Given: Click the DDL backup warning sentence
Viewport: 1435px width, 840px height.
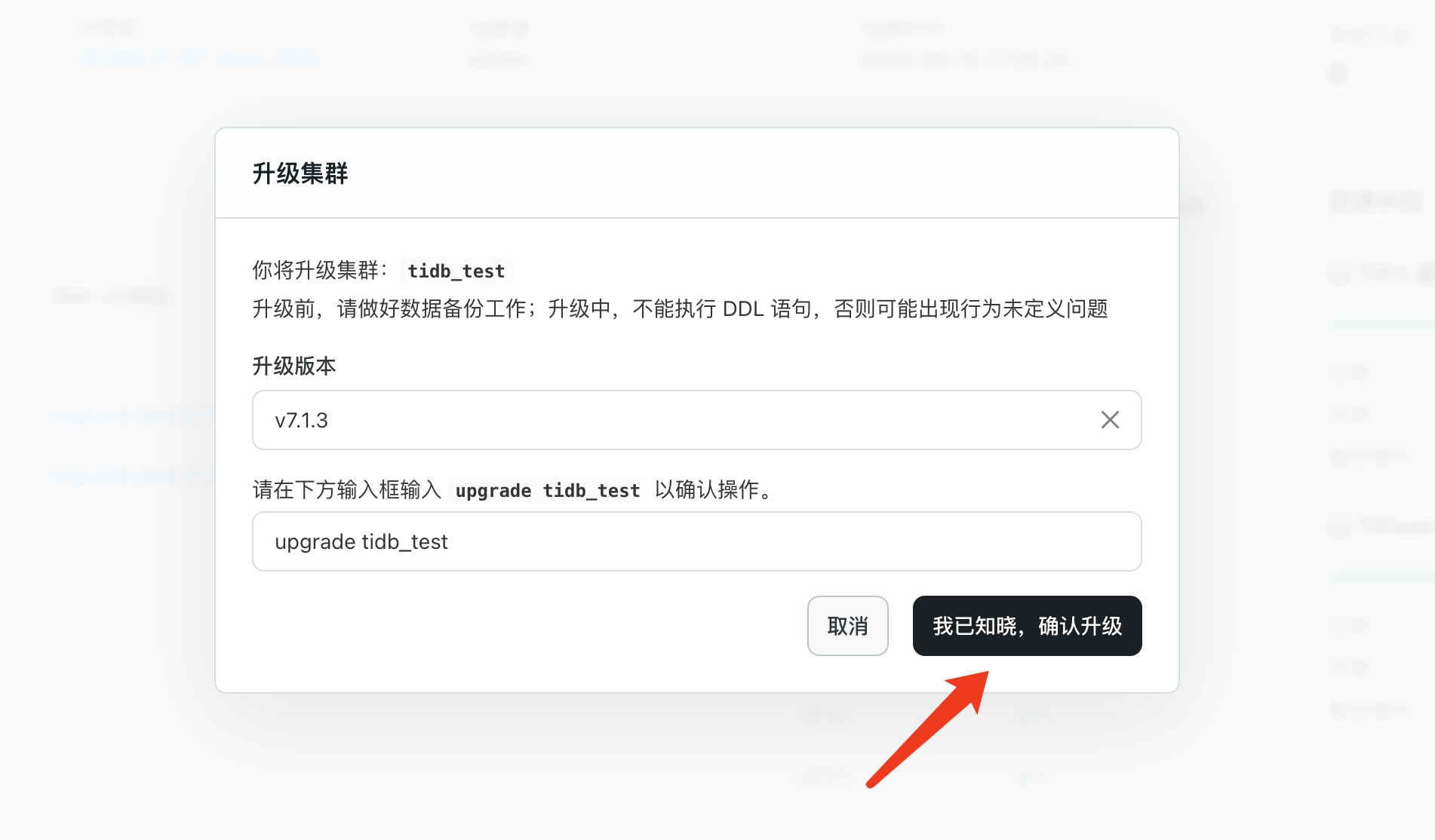Looking at the screenshot, I should (x=679, y=309).
